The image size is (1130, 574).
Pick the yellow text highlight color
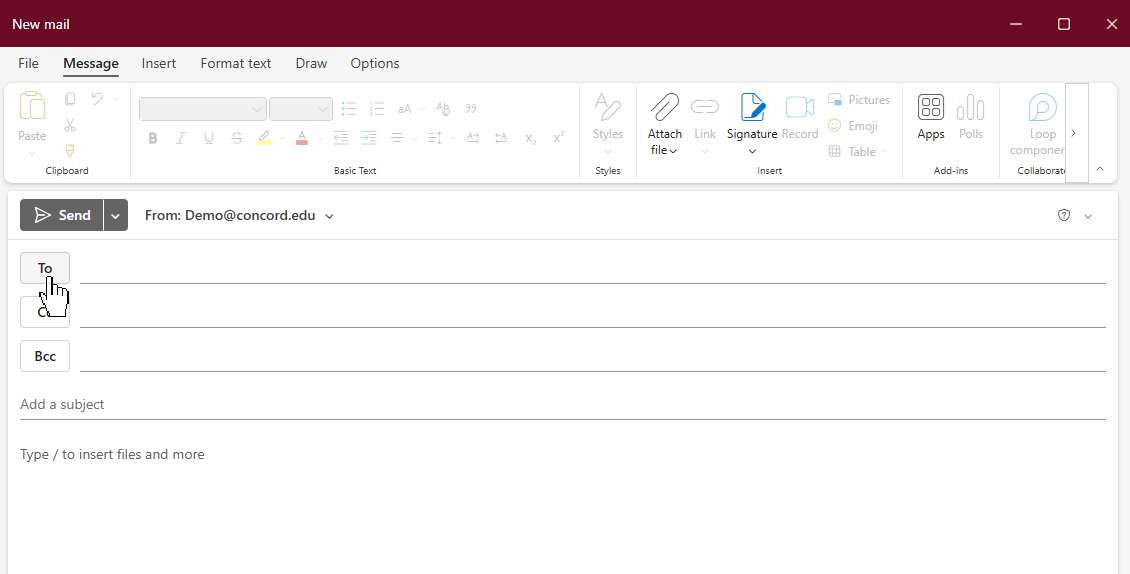(264, 138)
